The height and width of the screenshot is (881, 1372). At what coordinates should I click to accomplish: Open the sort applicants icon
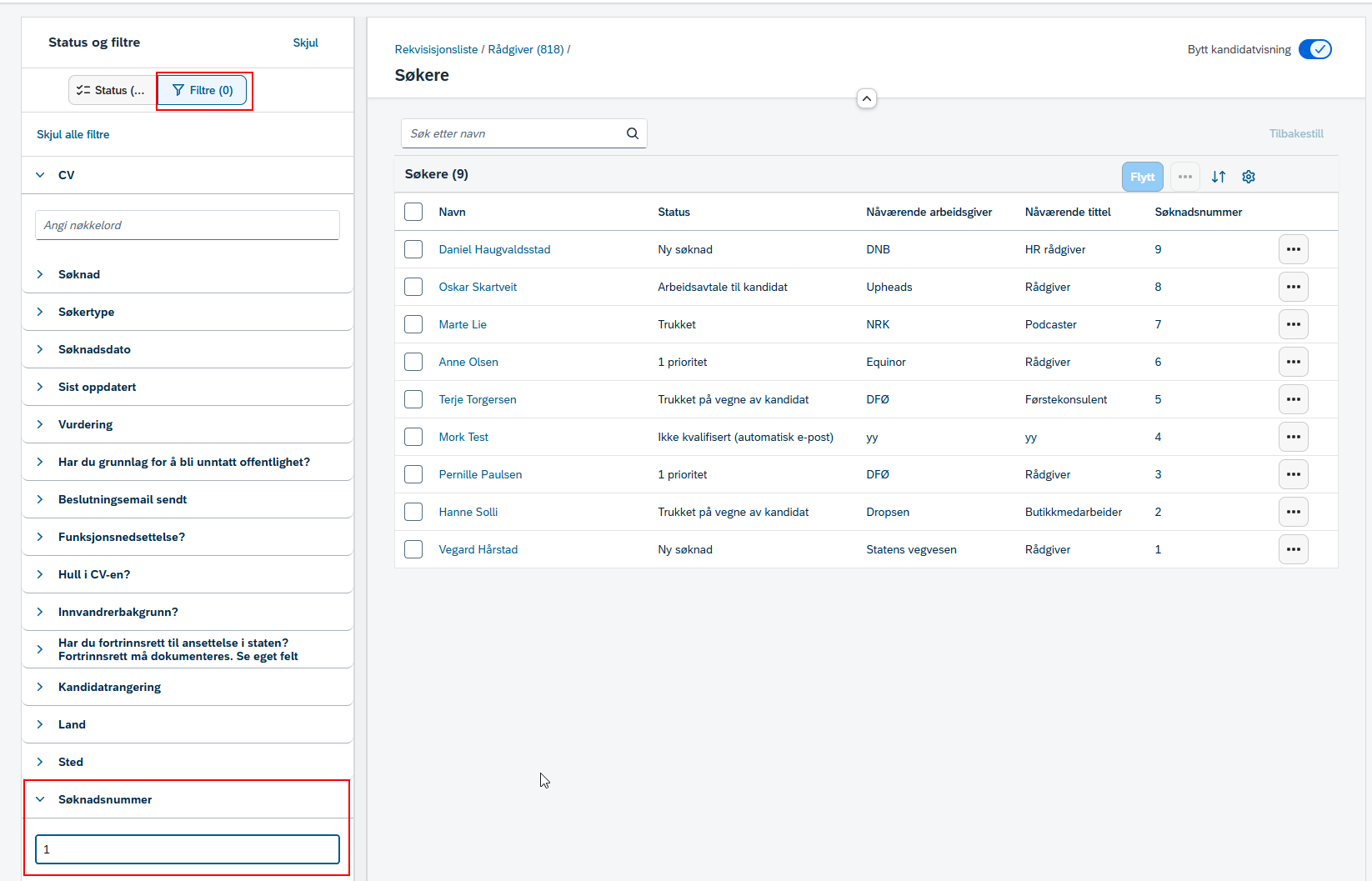(x=1219, y=177)
